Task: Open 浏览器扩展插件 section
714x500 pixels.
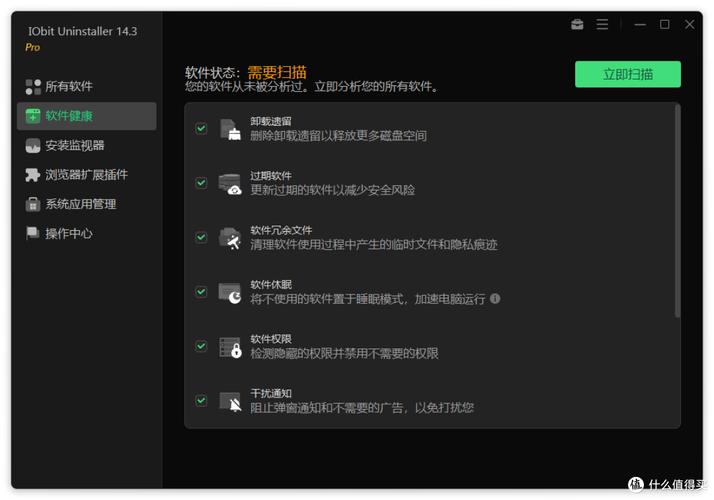Action: [87, 175]
